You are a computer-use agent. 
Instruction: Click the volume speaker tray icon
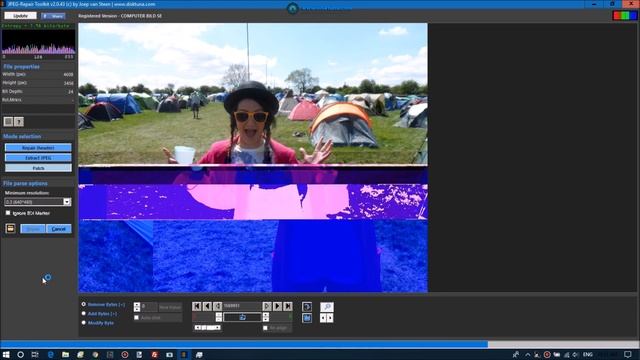click(x=576, y=354)
